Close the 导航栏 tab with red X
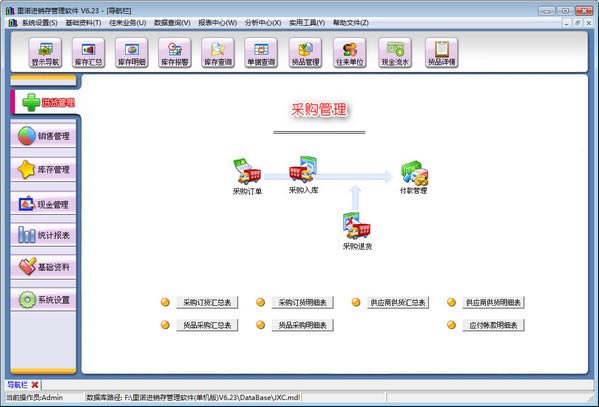Image resolution: width=599 pixels, height=407 pixels. click(35, 384)
